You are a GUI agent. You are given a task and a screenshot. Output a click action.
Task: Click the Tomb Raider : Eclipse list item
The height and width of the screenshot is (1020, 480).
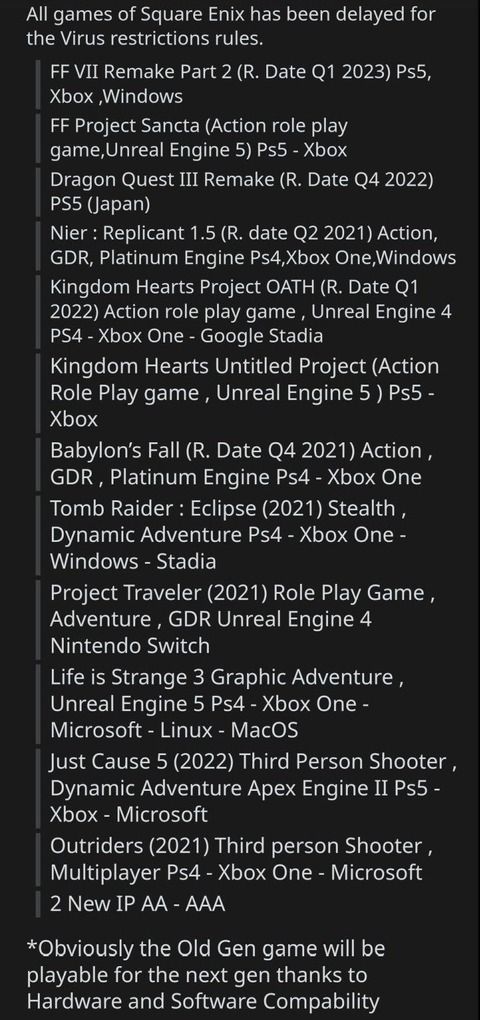click(x=229, y=535)
